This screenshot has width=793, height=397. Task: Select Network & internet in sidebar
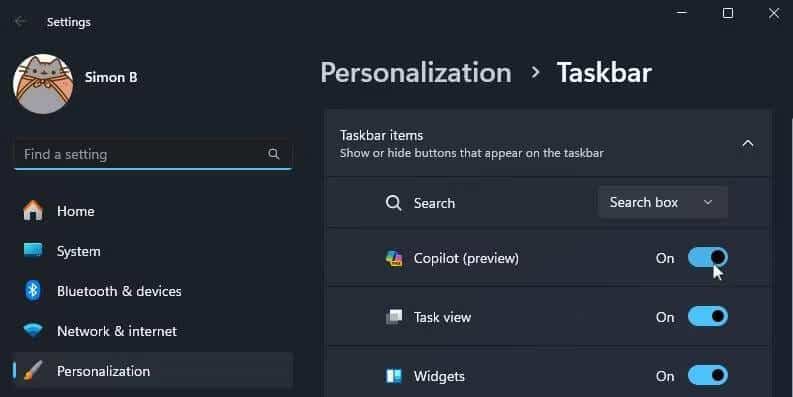click(153, 331)
